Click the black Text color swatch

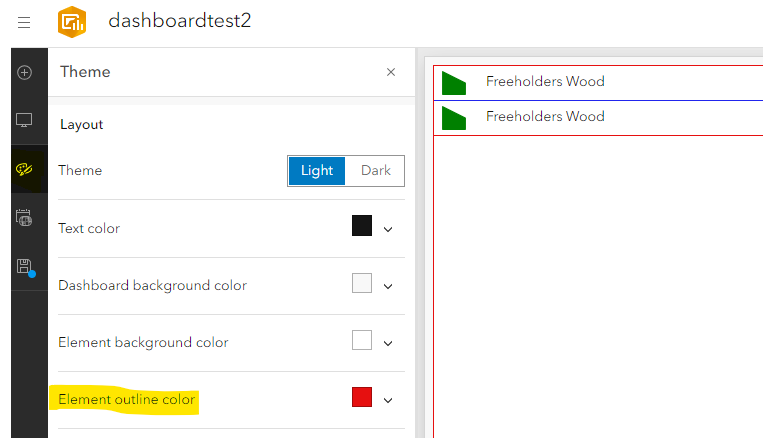tap(362, 226)
